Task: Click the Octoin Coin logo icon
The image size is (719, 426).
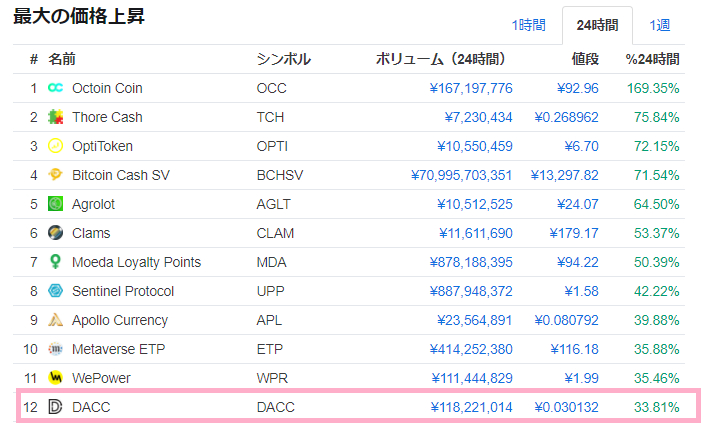Action: coord(56,88)
